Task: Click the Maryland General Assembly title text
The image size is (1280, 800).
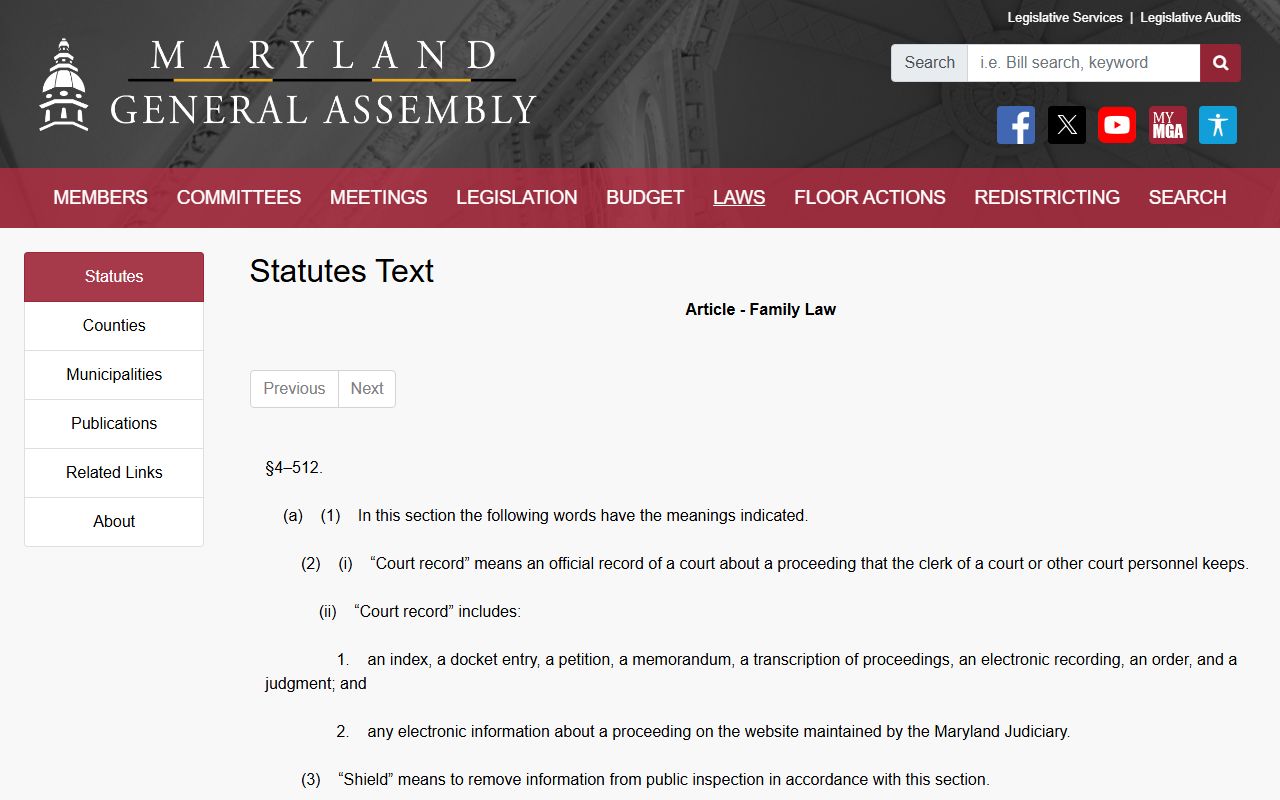Action: 323,84
